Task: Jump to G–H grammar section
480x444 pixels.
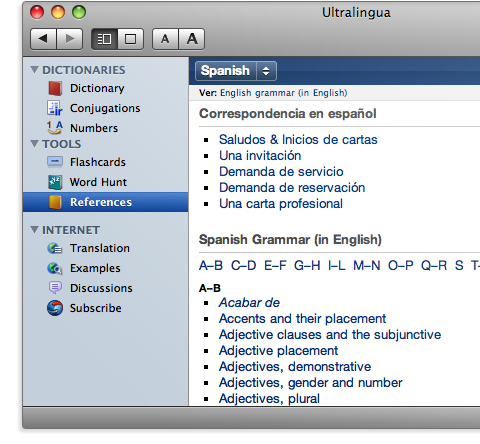Action: [307, 266]
